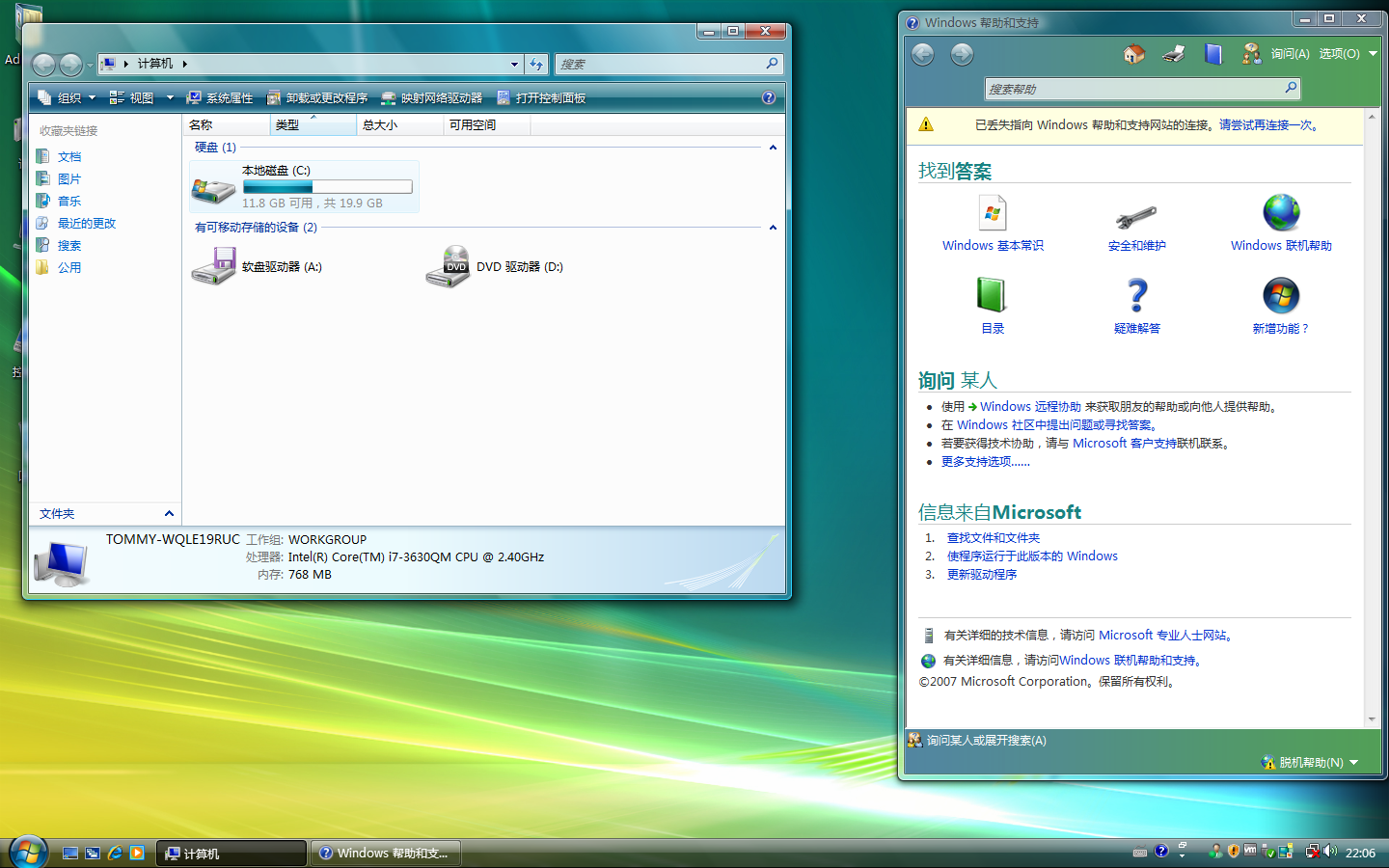Click the network disconnected tray icon
This screenshot has width=1389, height=868.
click(x=1313, y=852)
